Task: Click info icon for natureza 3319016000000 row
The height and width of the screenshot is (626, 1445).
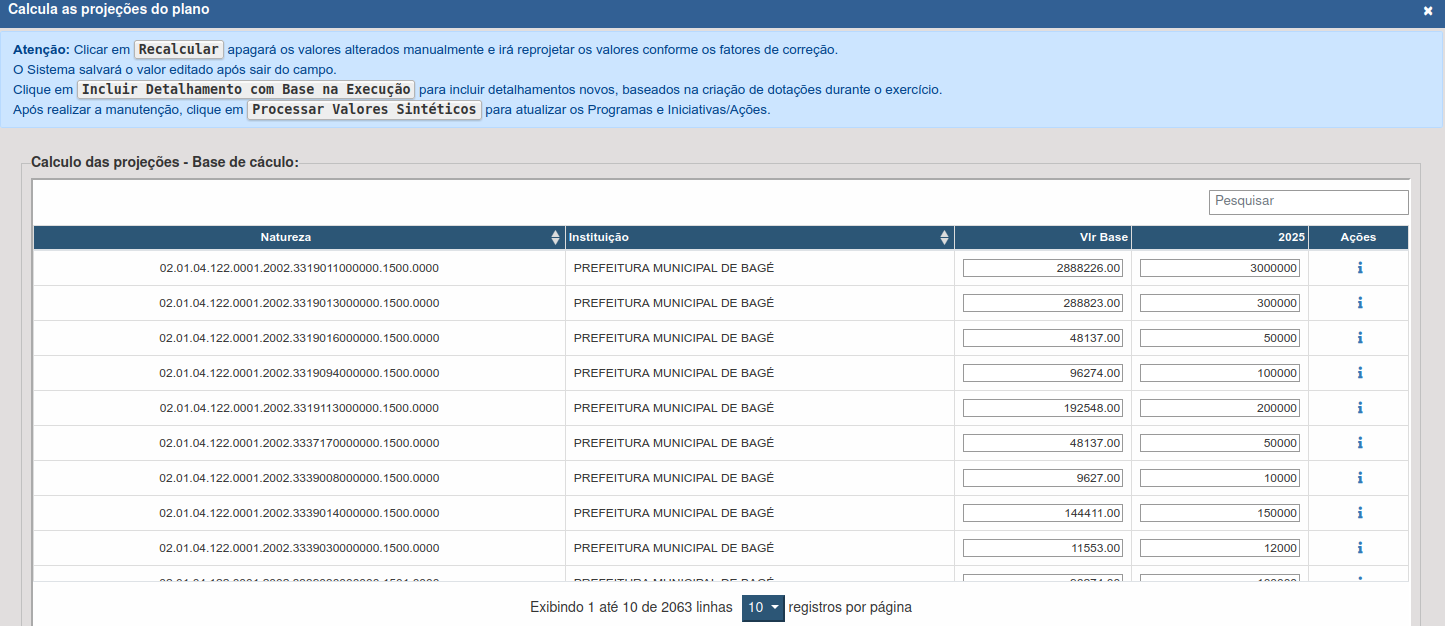Action: (x=1360, y=338)
